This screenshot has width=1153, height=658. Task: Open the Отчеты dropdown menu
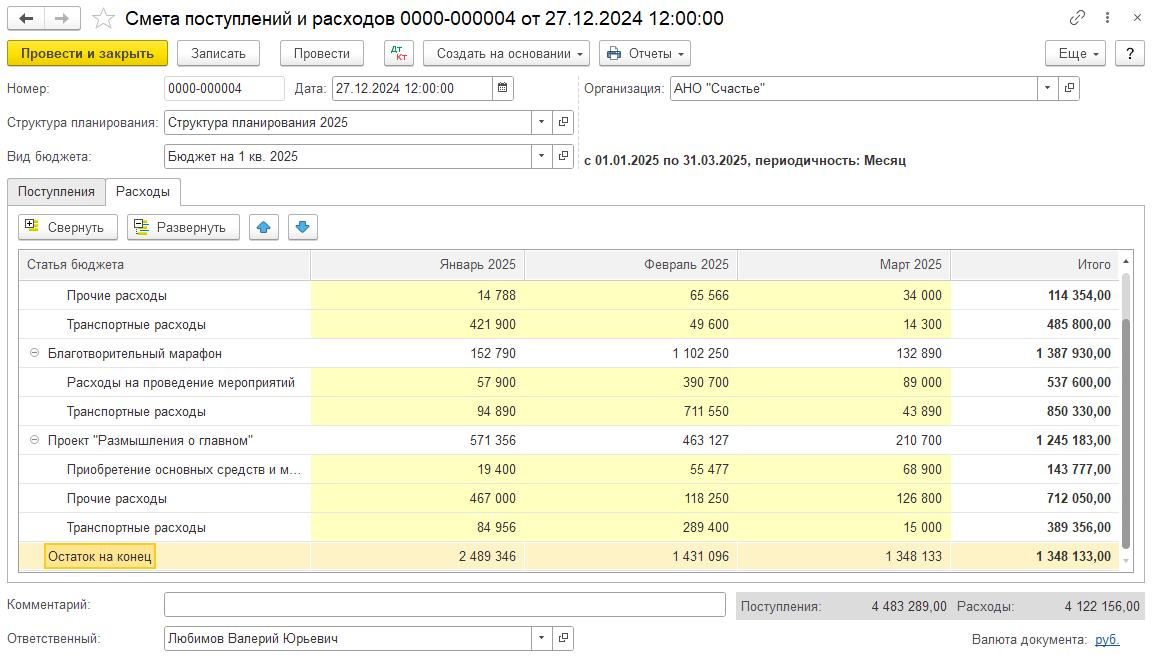pos(645,54)
